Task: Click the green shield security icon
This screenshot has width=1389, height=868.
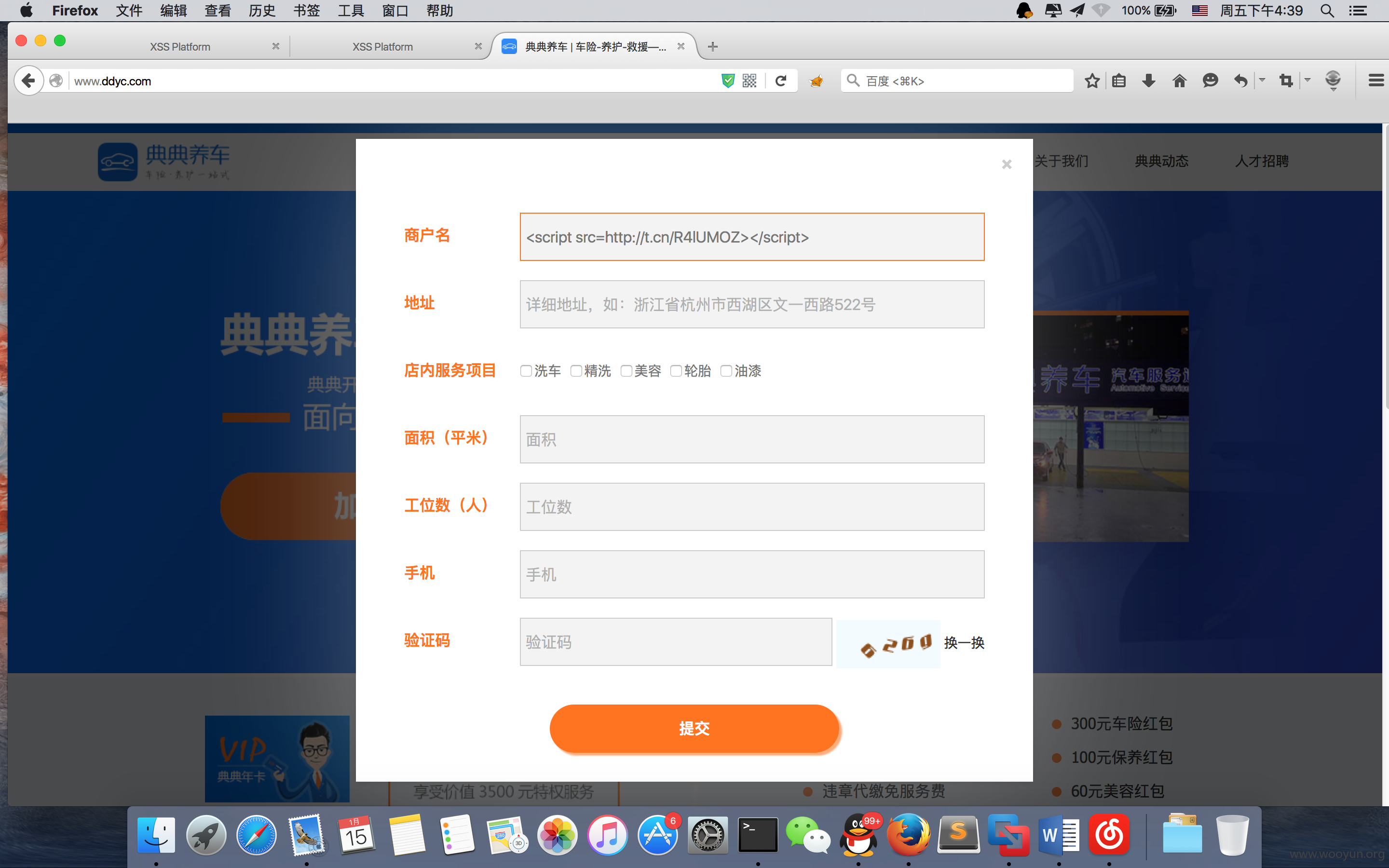Action: click(x=728, y=81)
